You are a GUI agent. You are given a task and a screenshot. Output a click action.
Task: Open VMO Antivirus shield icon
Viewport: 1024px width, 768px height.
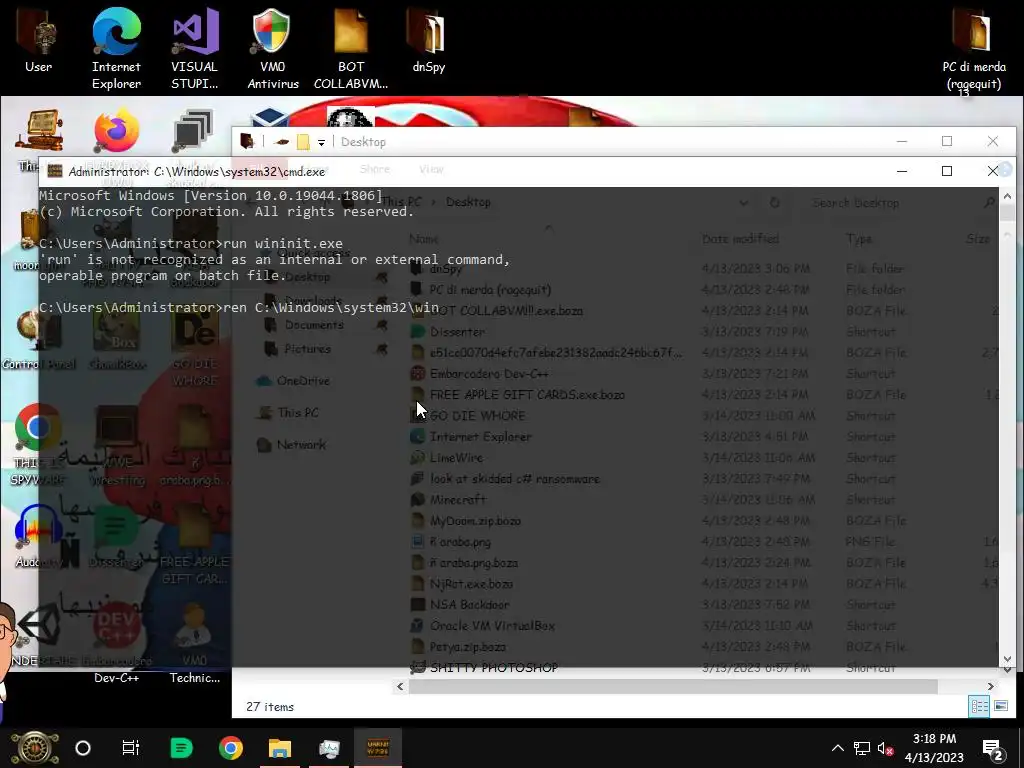coord(272,47)
